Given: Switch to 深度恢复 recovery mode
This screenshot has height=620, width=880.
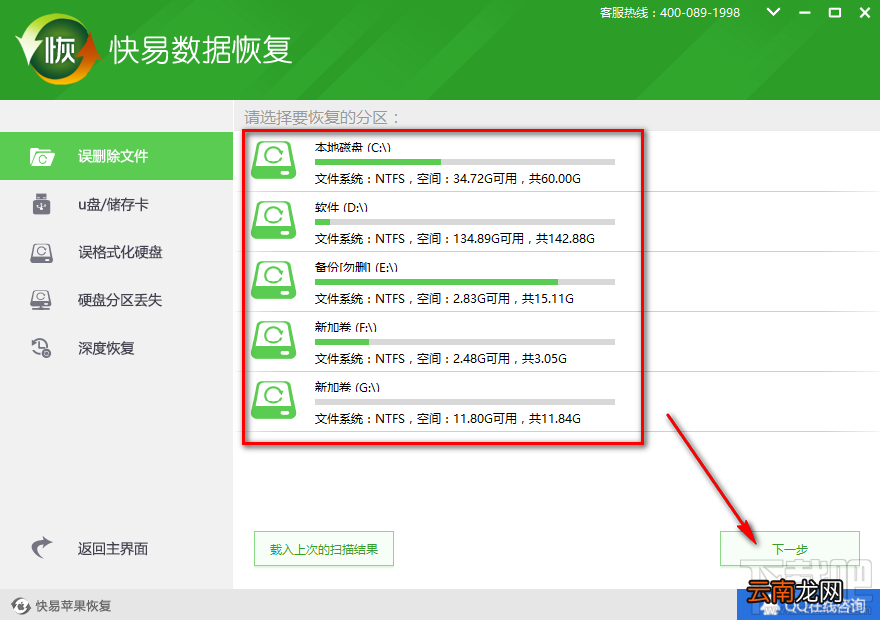Looking at the screenshot, I should pos(116,348).
